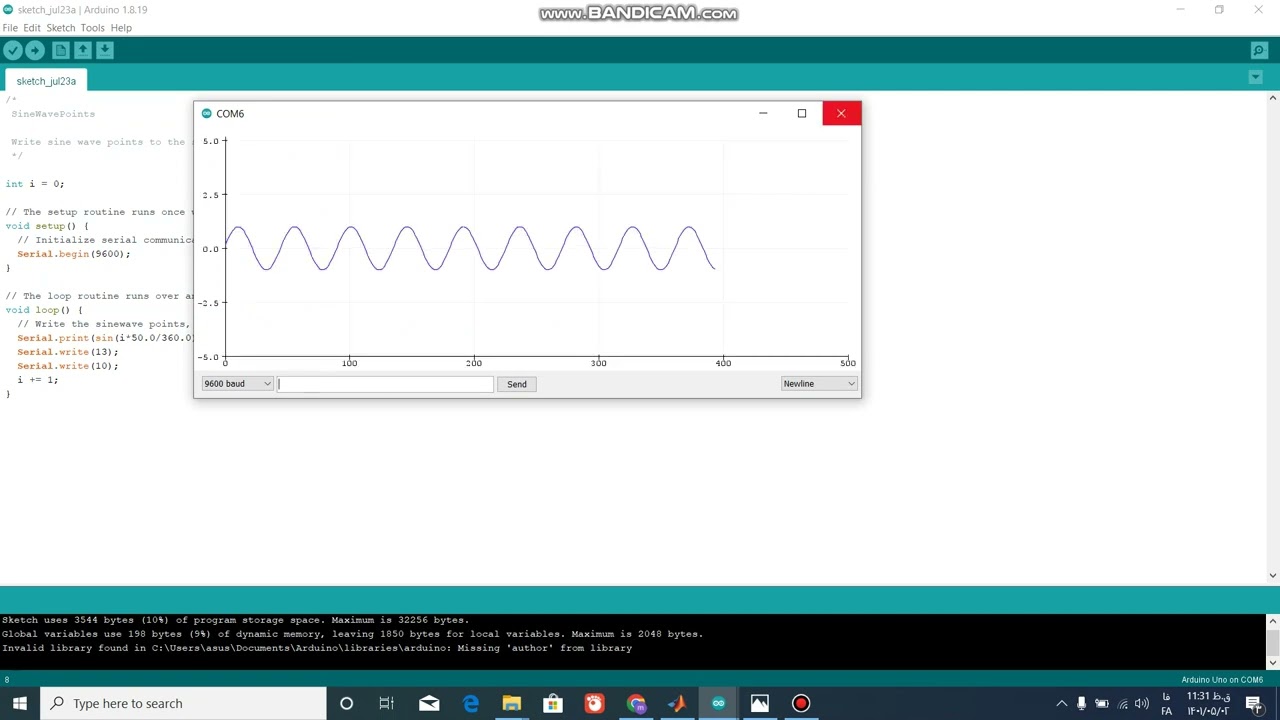Open Cortana circle icon on taskbar
Image resolution: width=1280 pixels, height=720 pixels.
[x=346, y=704]
